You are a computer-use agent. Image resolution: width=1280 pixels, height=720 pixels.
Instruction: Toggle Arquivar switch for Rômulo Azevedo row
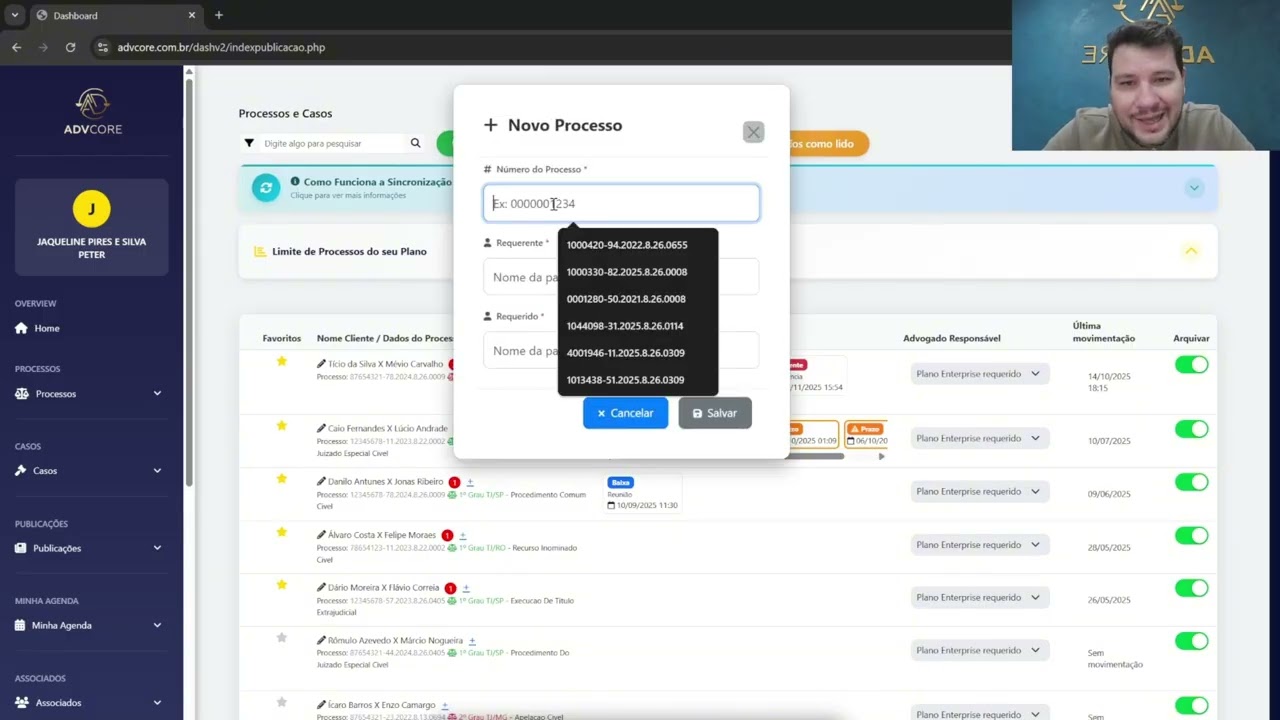coord(1191,641)
